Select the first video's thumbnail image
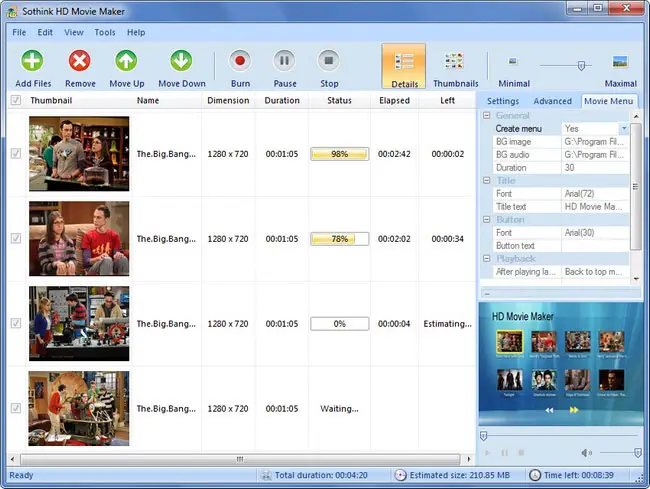This screenshot has height=489, width=650. click(x=79, y=154)
